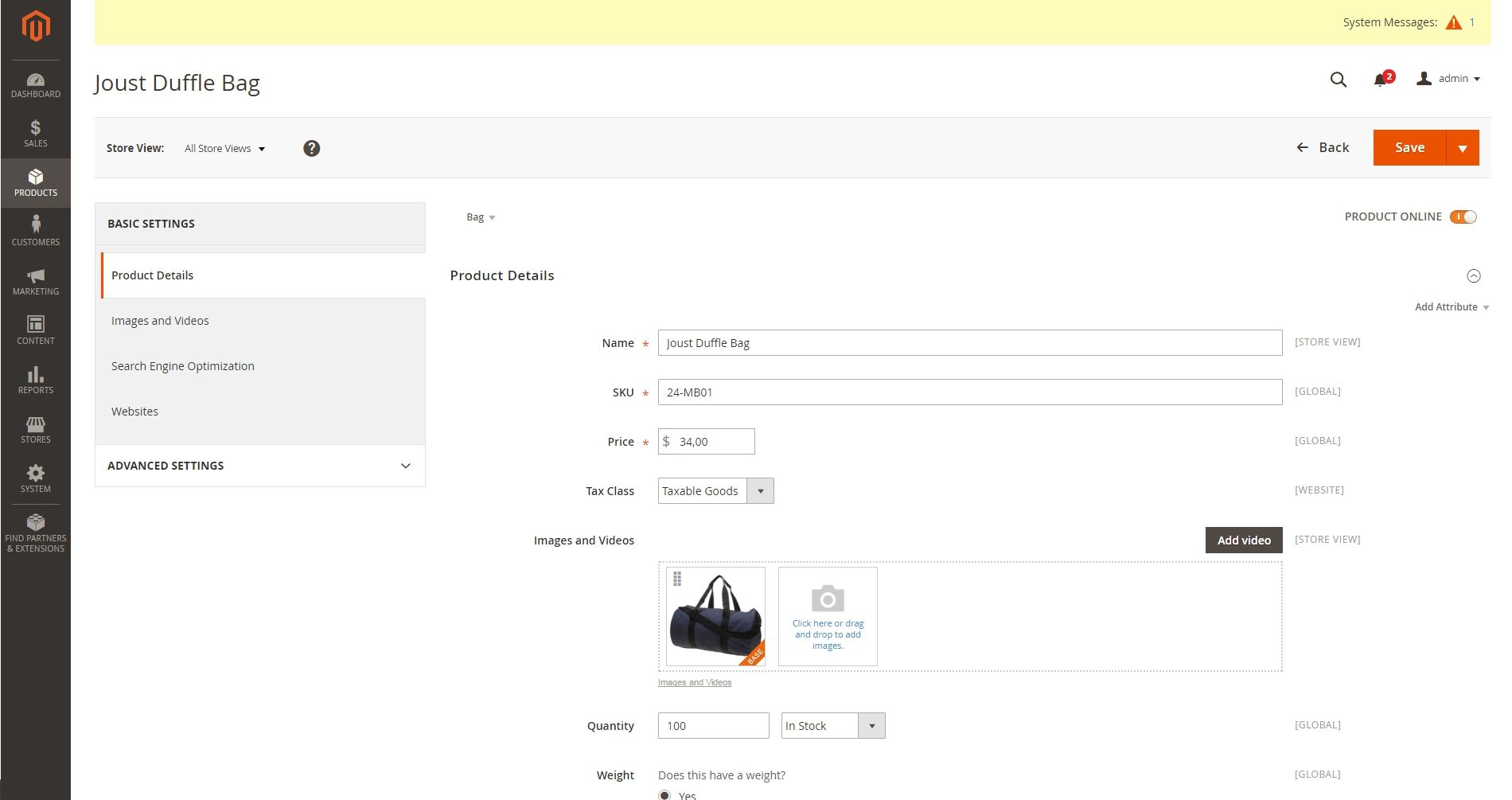Open the Reports bar chart icon
The height and width of the screenshot is (800, 1512).
tap(35, 380)
